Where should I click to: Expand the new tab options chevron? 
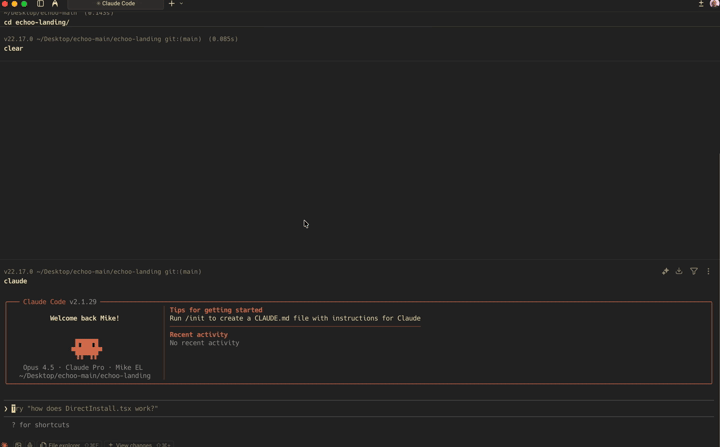[x=181, y=4]
